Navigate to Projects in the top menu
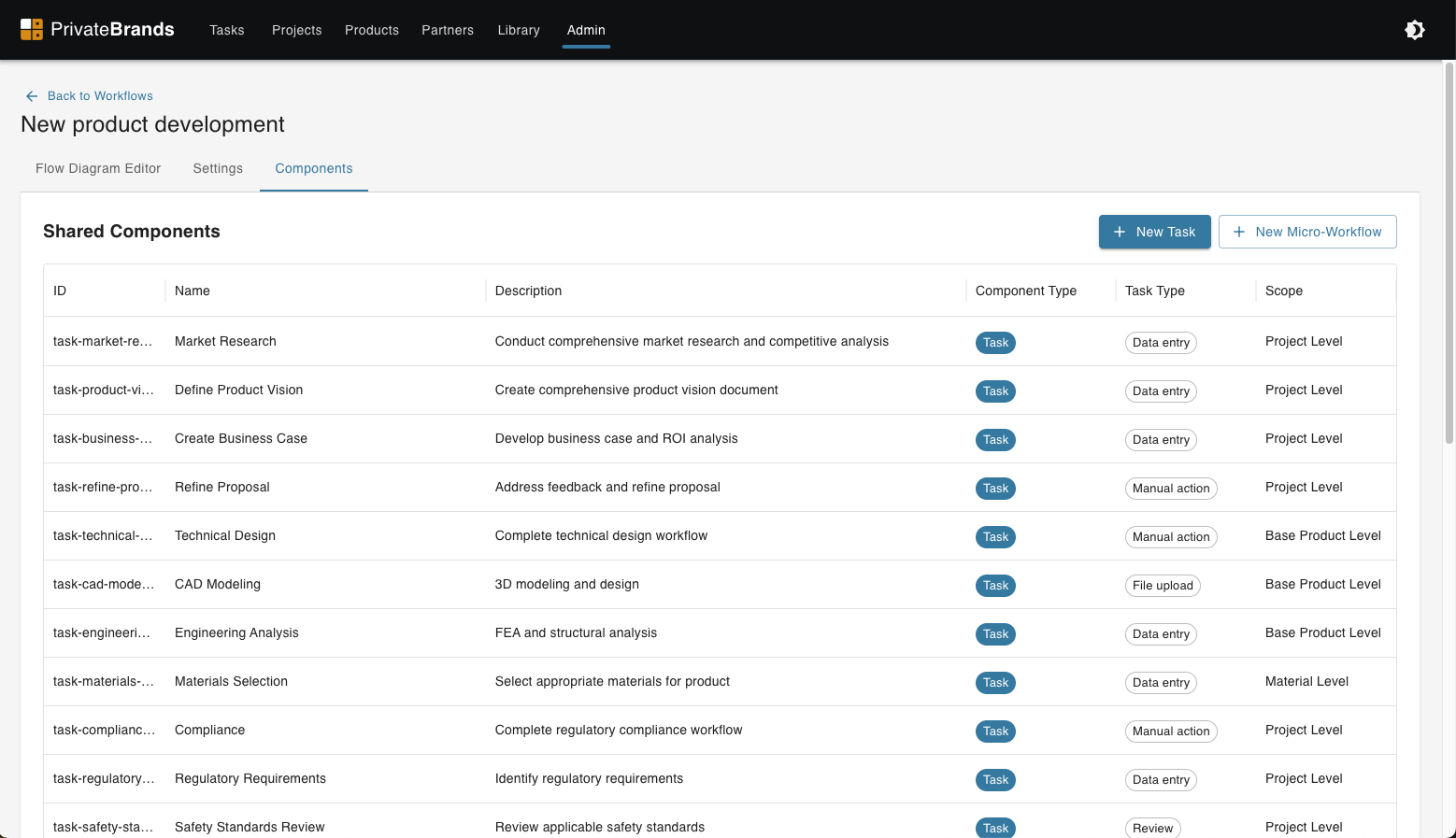 (x=296, y=30)
